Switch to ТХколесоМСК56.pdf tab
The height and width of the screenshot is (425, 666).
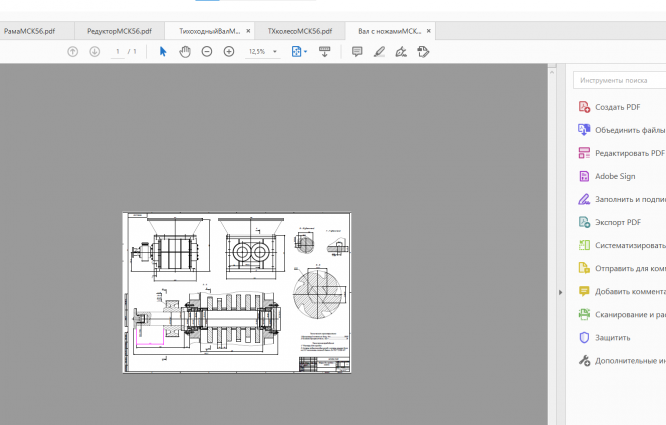click(x=299, y=31)
